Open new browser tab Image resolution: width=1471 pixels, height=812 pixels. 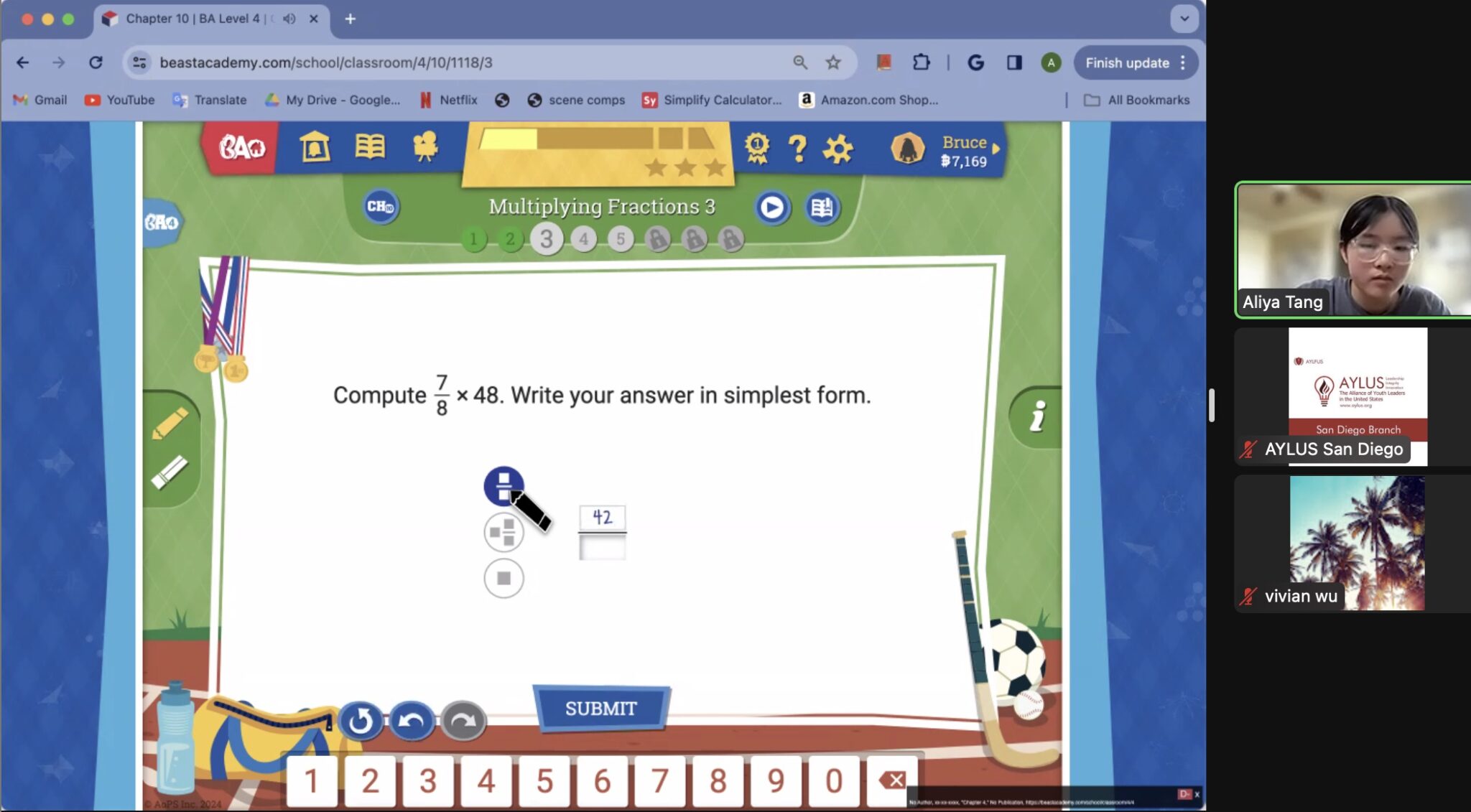coord(350,19)
